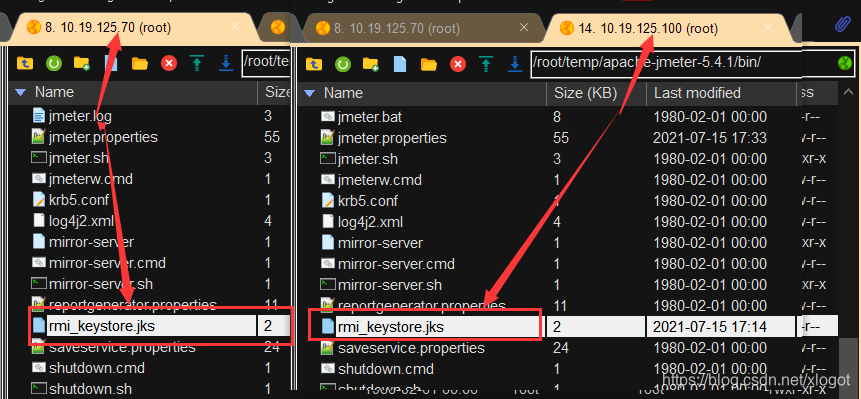861x399 pixels.
Task: Click jmeter.bat file icon
Action: [x=328, y=117]
